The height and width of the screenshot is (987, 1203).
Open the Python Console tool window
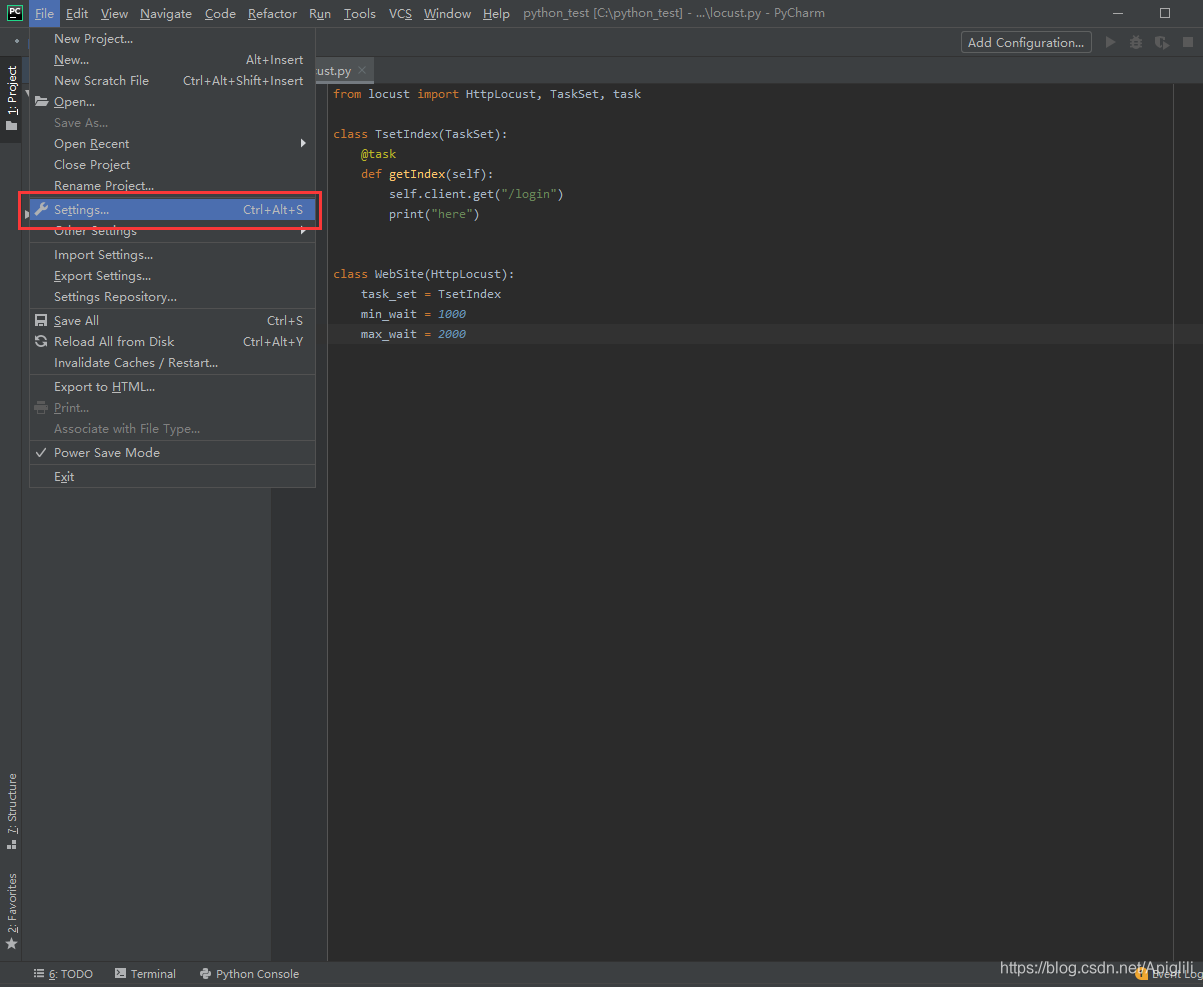(249, 974)
